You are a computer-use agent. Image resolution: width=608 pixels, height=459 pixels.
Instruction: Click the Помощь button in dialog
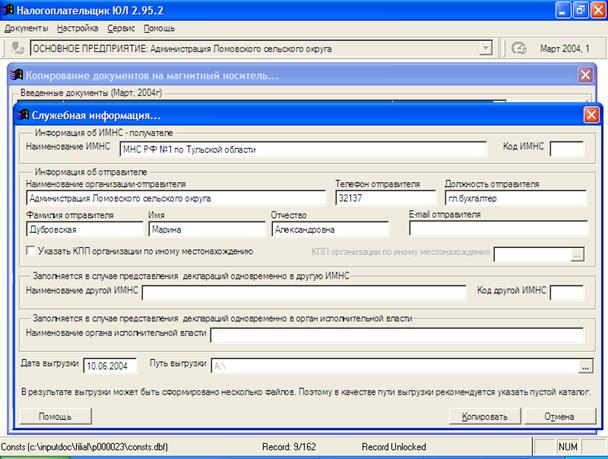click(x=55, y=417)
